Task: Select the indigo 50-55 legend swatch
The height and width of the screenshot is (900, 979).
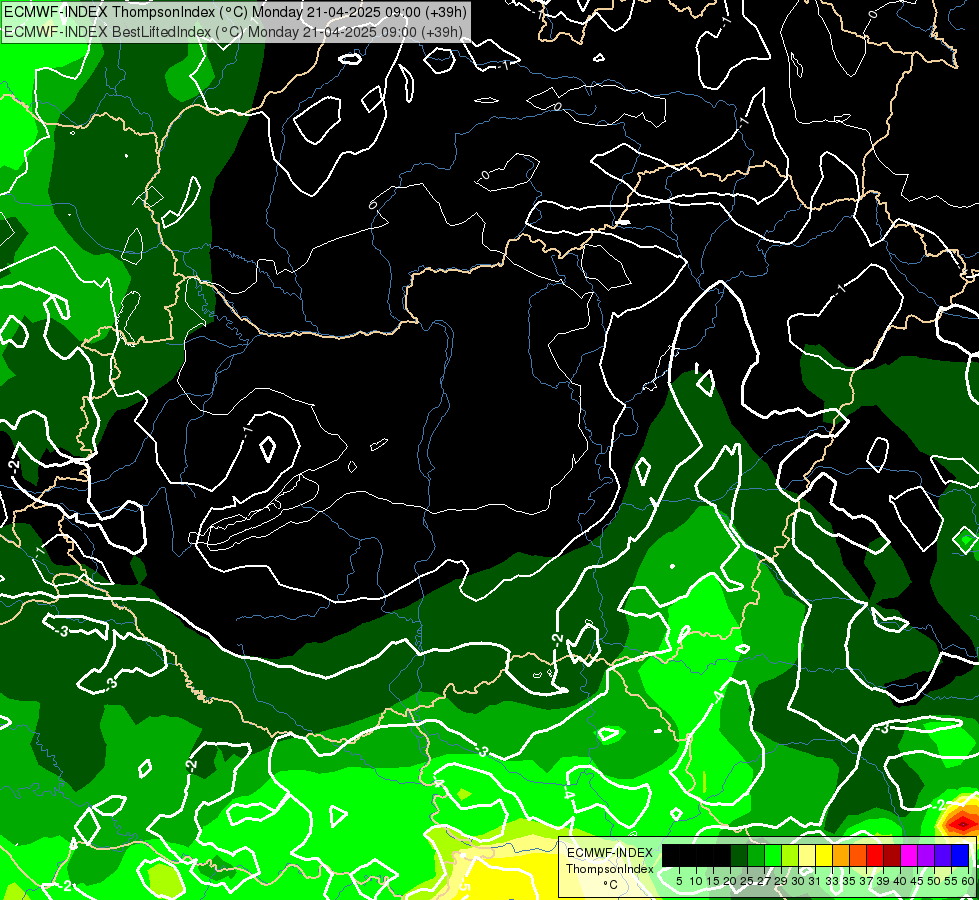Action: tap(943, 856)
